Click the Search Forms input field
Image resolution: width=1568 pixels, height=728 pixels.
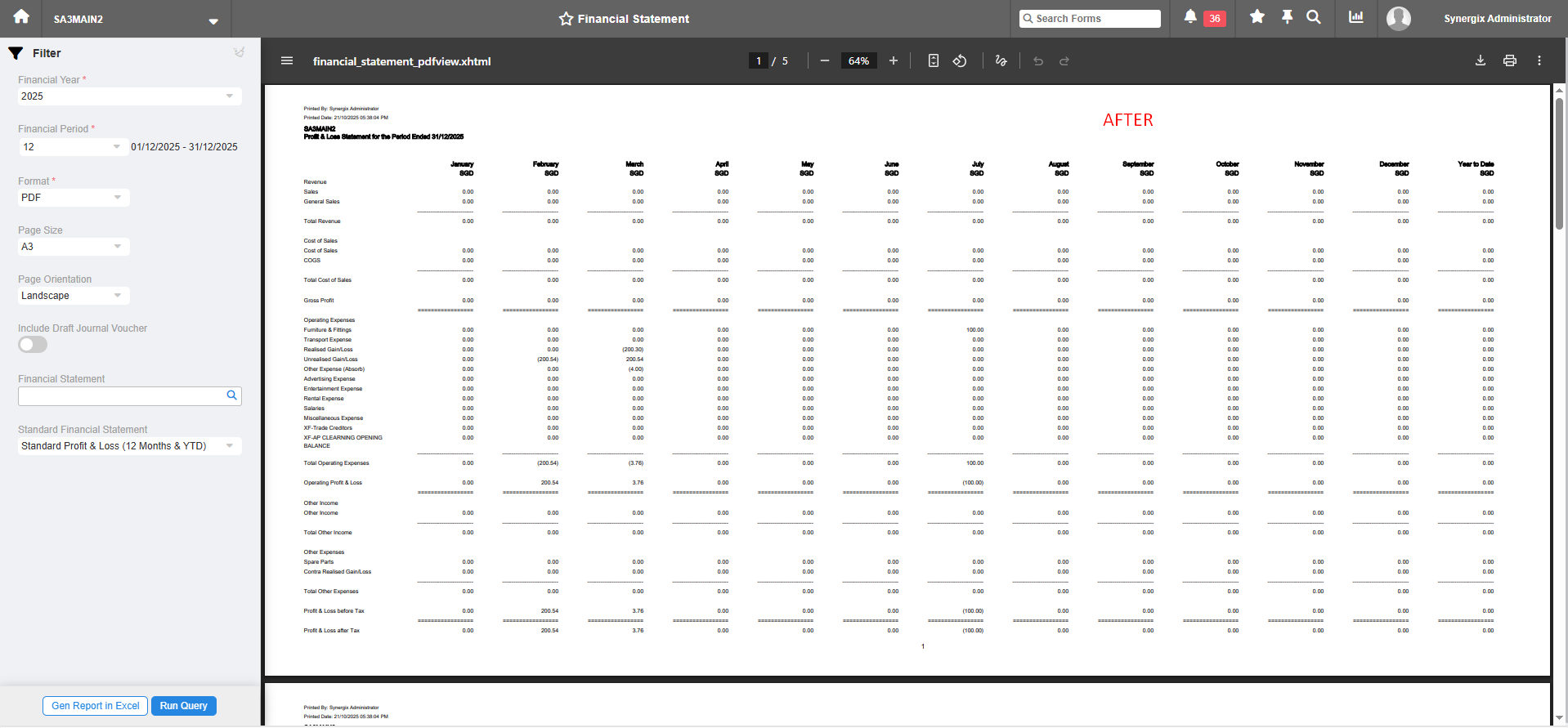[x=1095, y=19]
